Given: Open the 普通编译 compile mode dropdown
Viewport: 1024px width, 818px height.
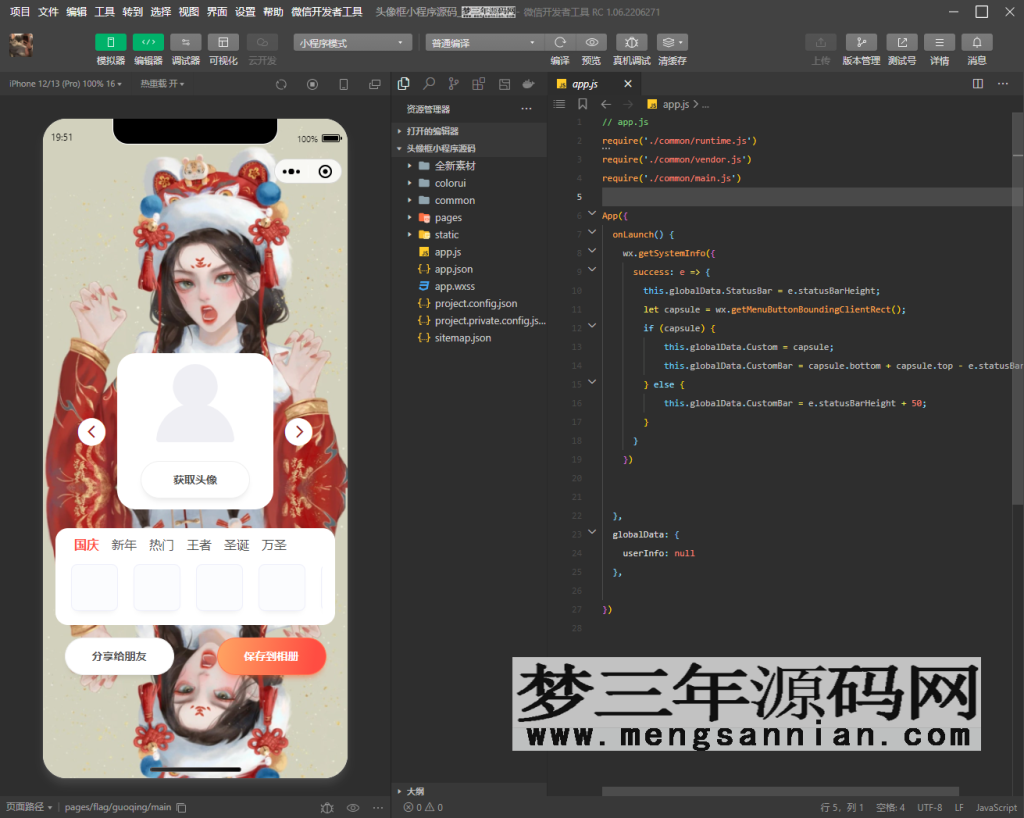Looking at the screenshot, I should [484, 41].
